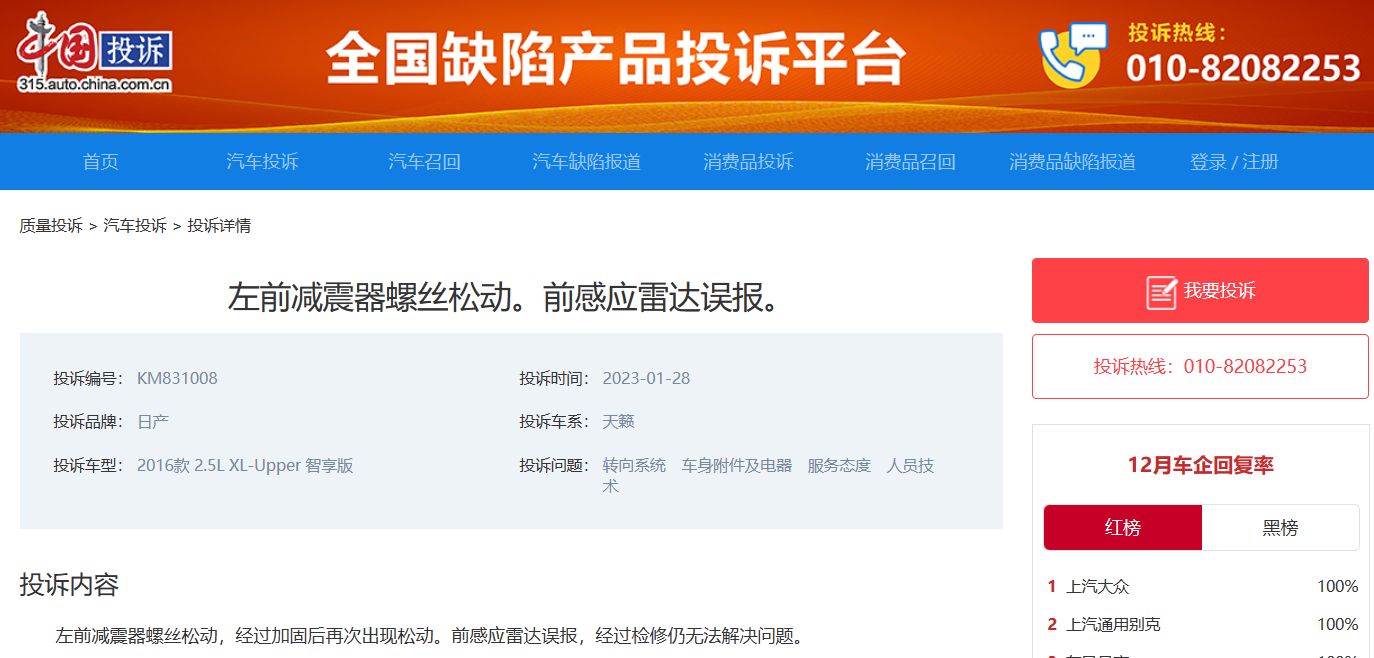Click the 100% rate beside 上汽大众
This screenshot has width=1374, height=658.
click(1337, 587)
